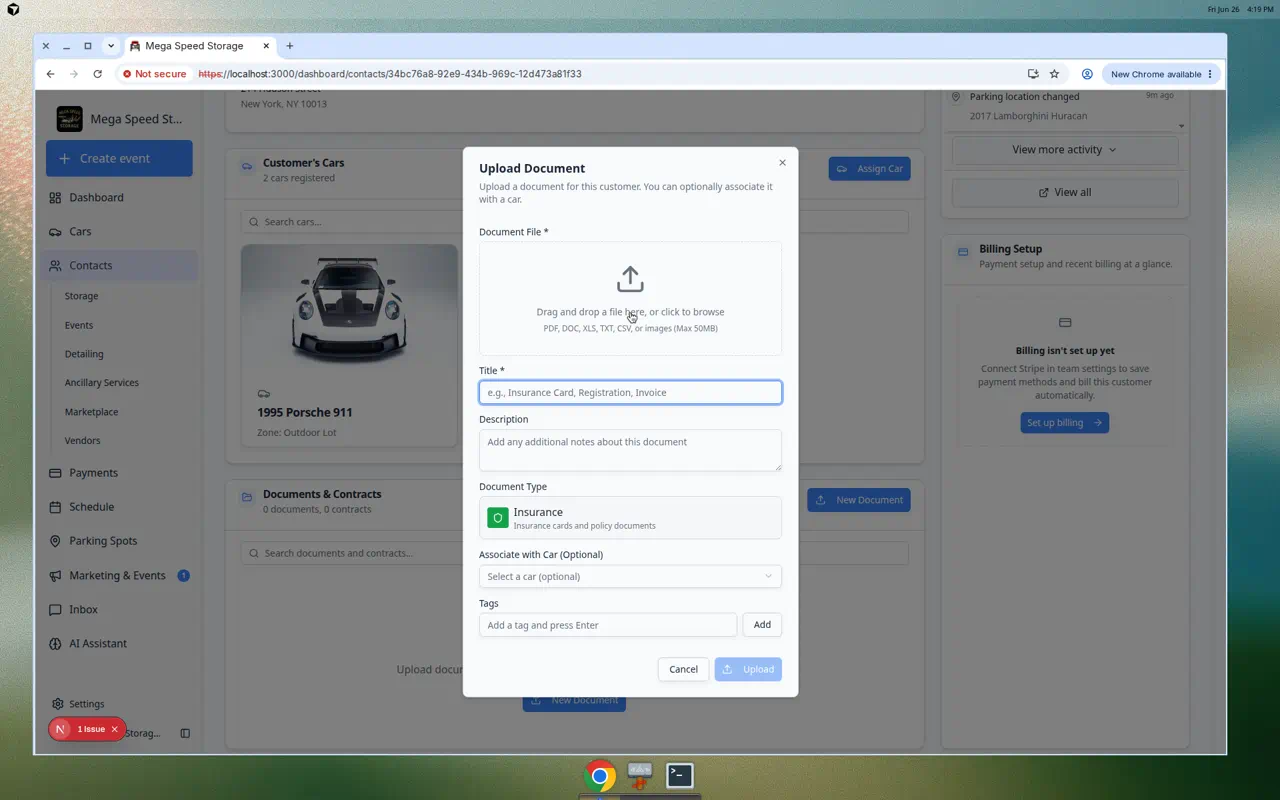Click the Create event button
Image resolution: width=1280 pixels, height=800 pixels.
119,158
